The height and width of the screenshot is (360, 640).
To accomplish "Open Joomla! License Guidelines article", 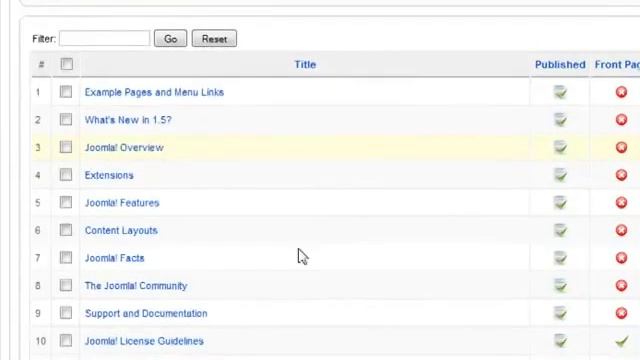I will coord(144,341).
